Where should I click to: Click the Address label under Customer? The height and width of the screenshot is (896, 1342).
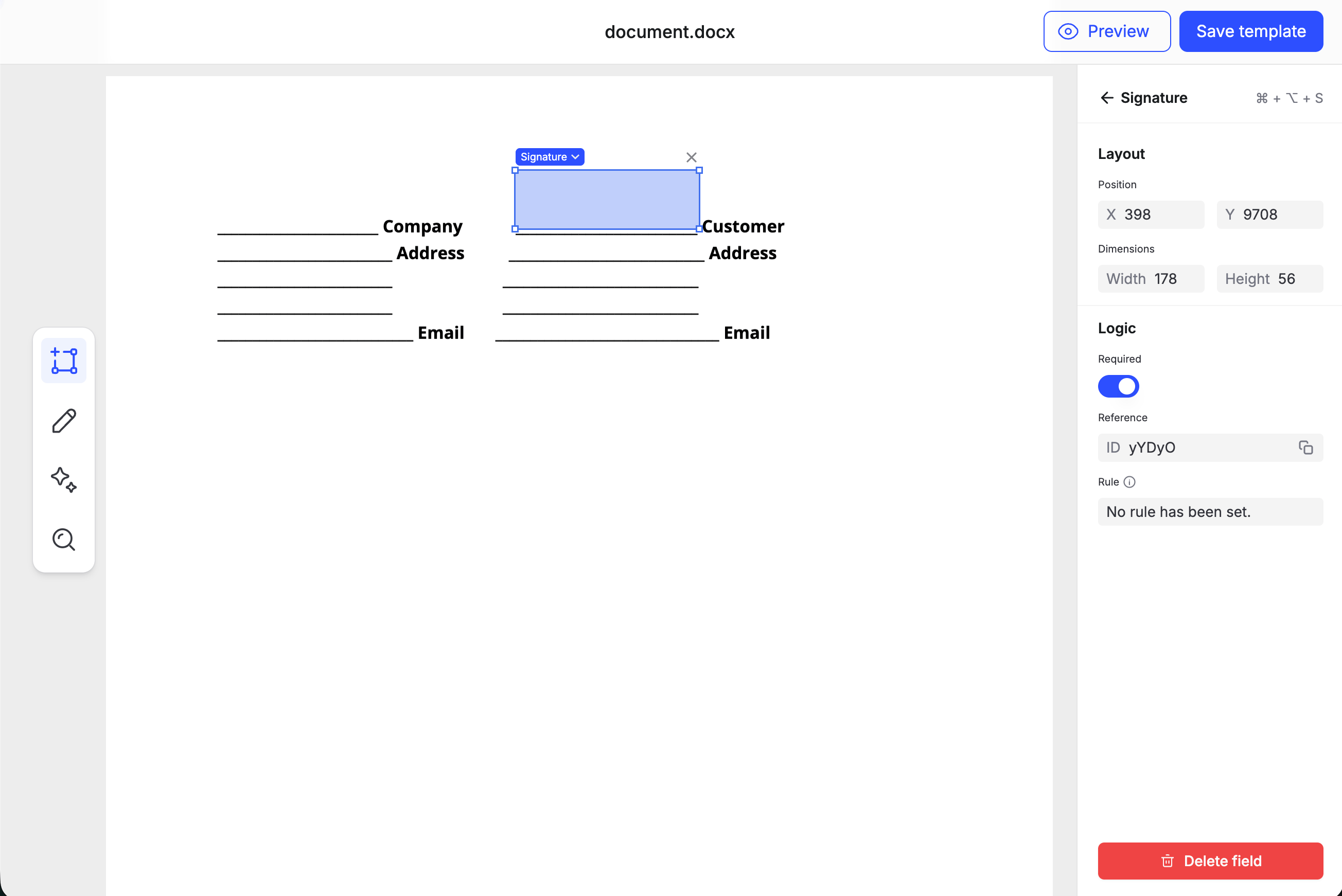[x=743, y=253]
